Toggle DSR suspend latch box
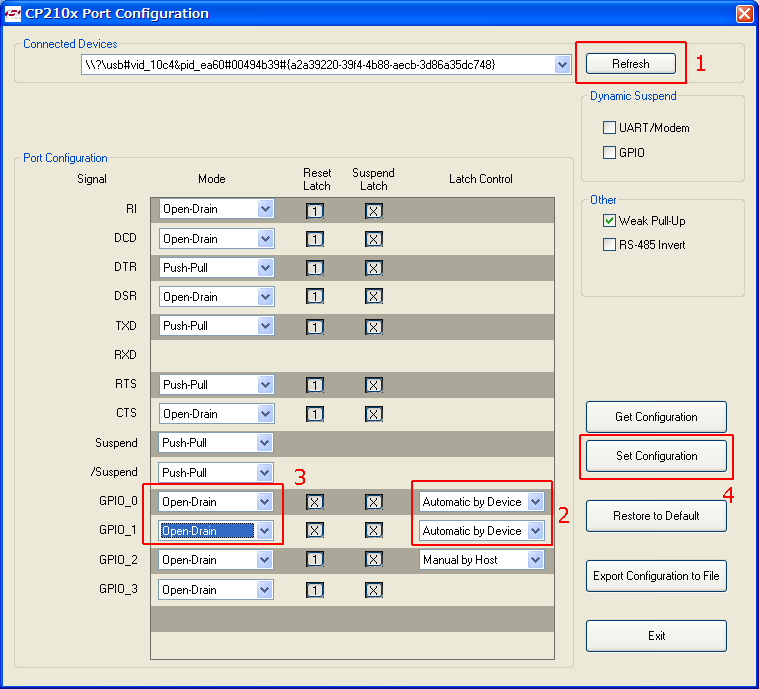The width and height of the screenshot is (759, 689). (374, 296)
